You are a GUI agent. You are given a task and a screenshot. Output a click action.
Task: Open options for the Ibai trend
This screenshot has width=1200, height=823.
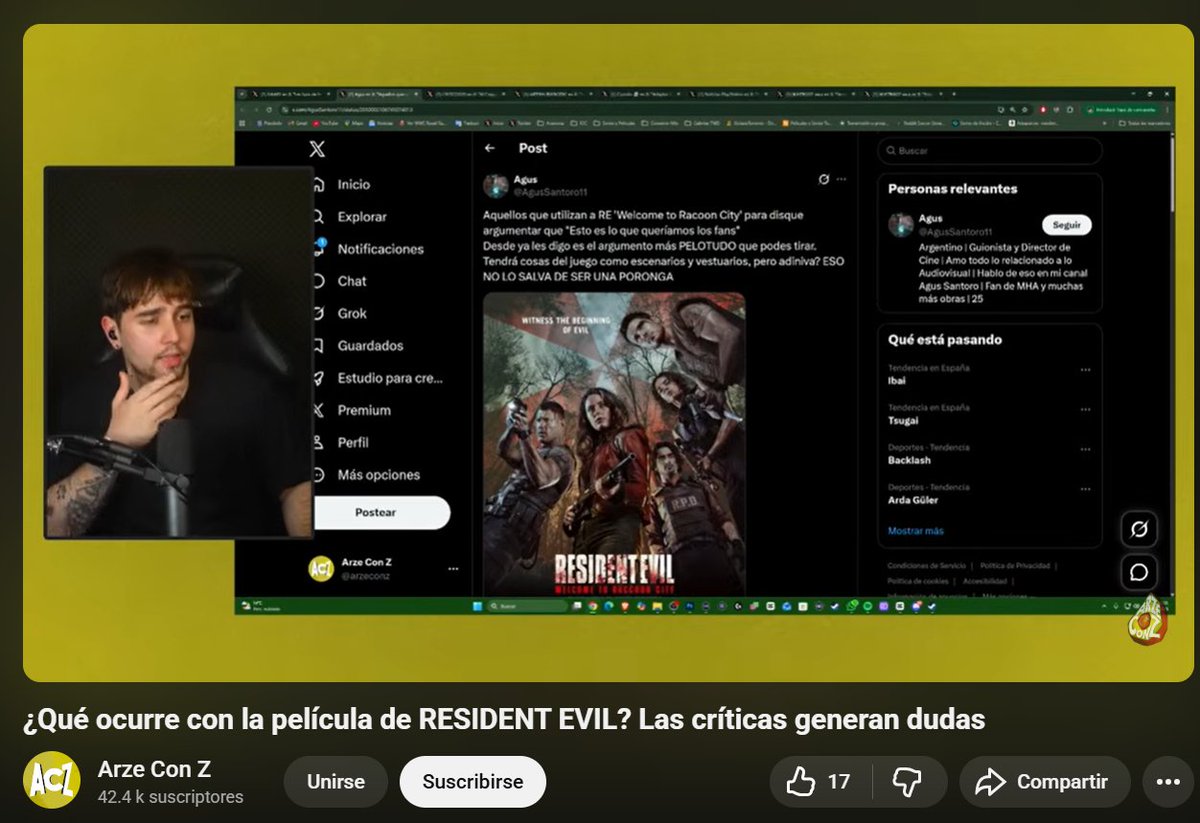coord(1085,370)
